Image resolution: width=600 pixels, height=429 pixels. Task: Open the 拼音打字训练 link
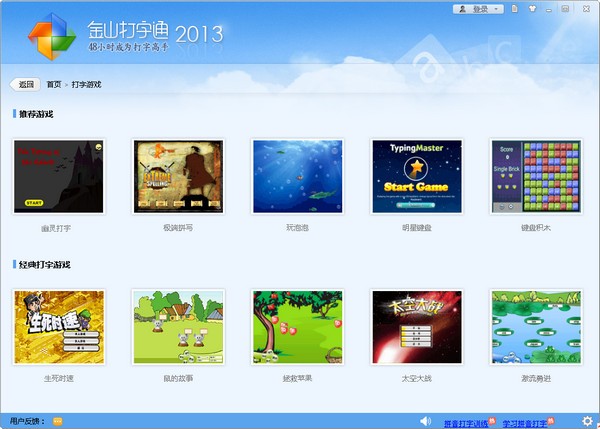tap(466, 424)
